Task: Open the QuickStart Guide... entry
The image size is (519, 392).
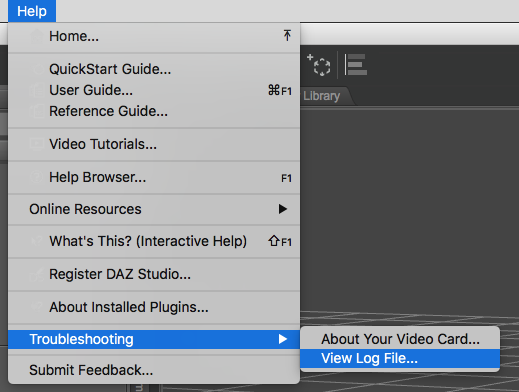Action: pyautogui.click(x=154, y=69)
